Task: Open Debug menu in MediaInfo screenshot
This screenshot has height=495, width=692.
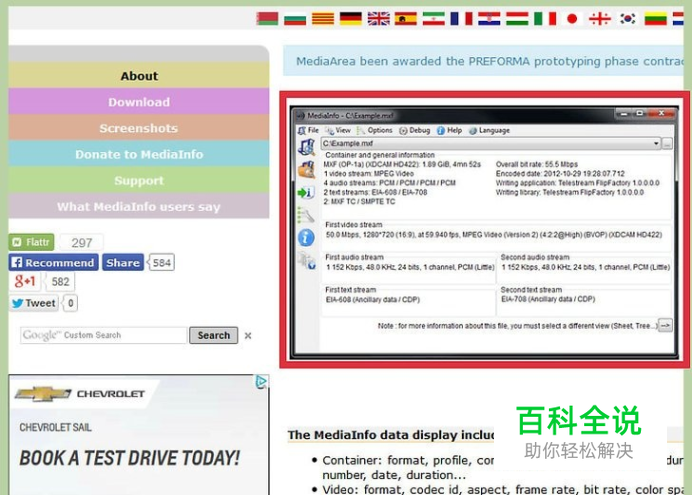Action: click(x=414, y=130)
